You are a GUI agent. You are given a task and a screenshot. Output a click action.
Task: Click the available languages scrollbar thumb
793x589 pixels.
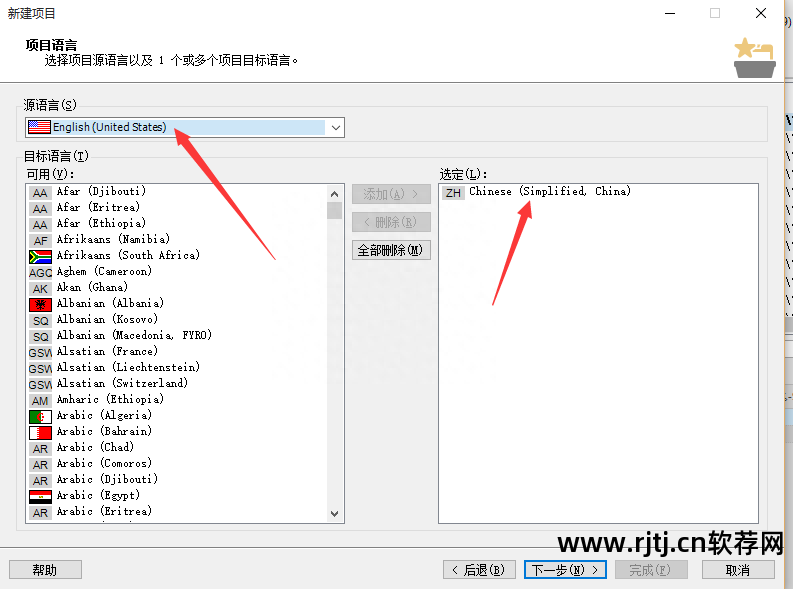tap(334, 211)
